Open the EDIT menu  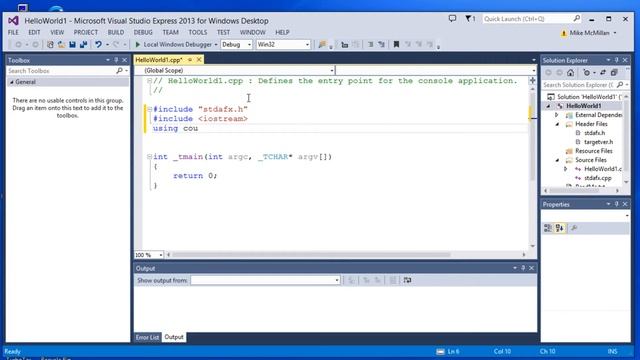[x=34, y=32]
